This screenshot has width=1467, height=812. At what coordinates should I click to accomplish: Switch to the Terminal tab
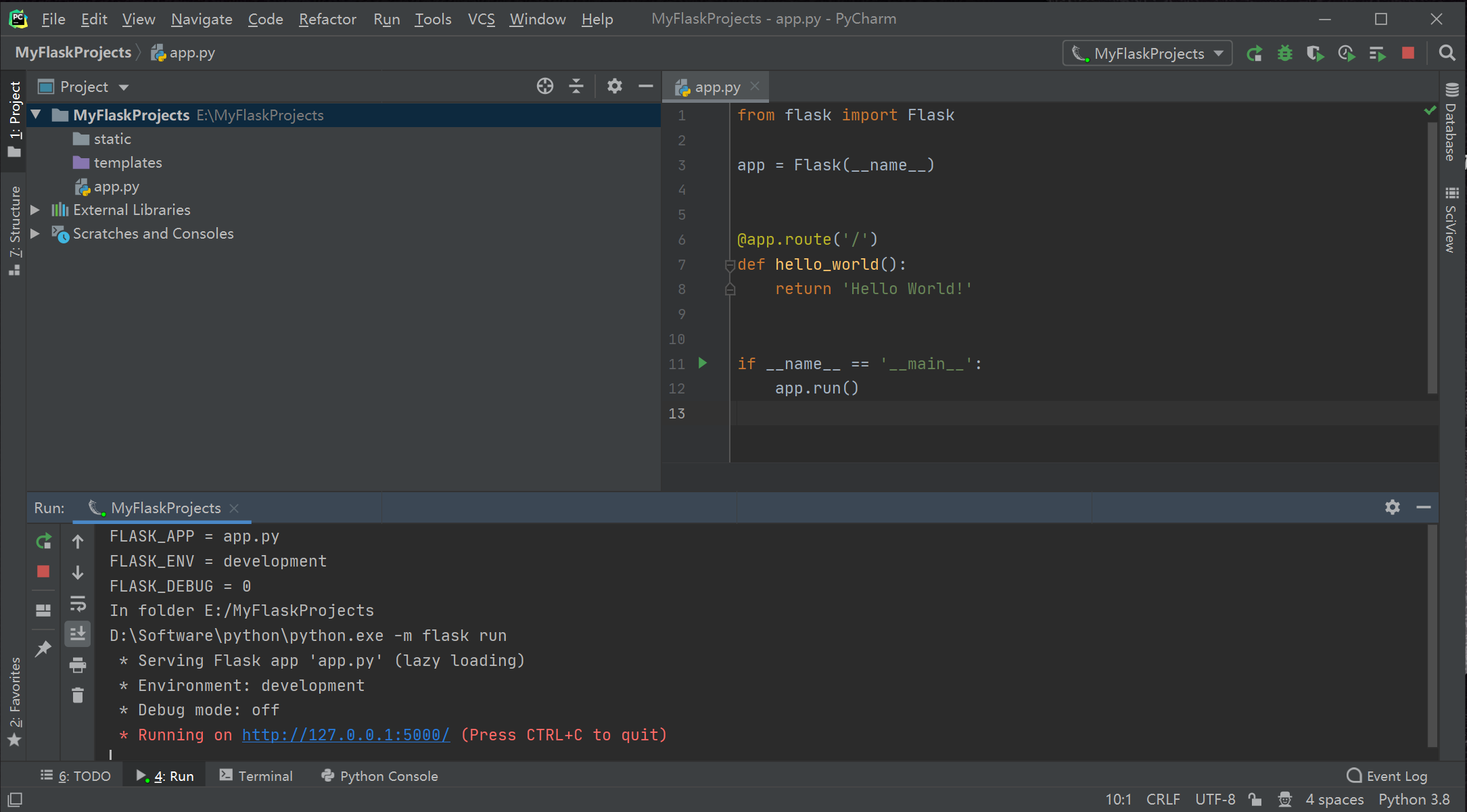point(256,776)
